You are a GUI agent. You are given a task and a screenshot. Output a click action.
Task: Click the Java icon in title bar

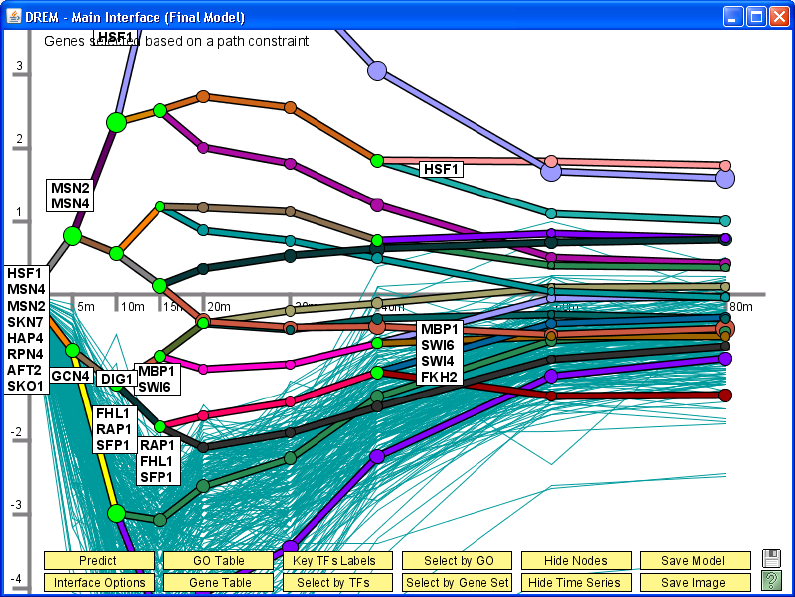14,16
